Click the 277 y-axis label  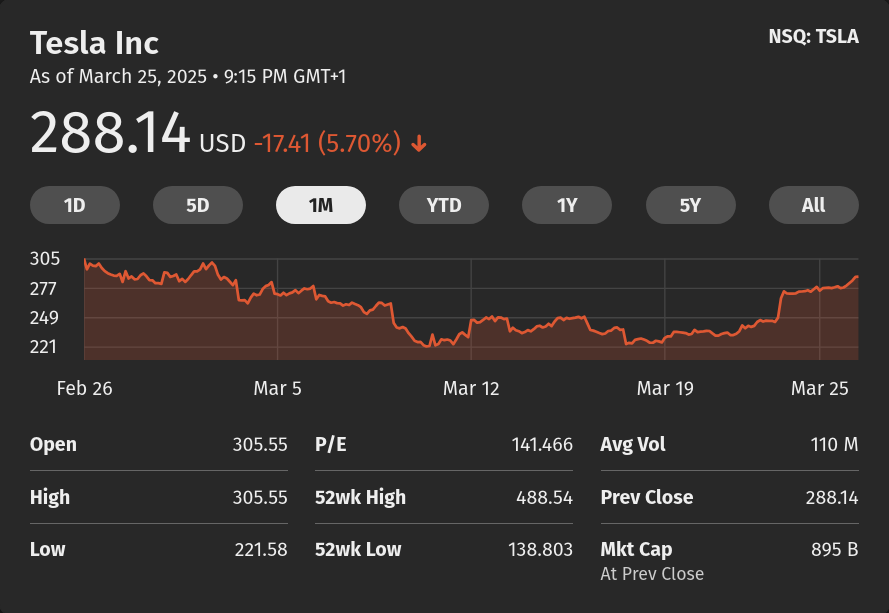pyautogui.click(x=43, y=289)
